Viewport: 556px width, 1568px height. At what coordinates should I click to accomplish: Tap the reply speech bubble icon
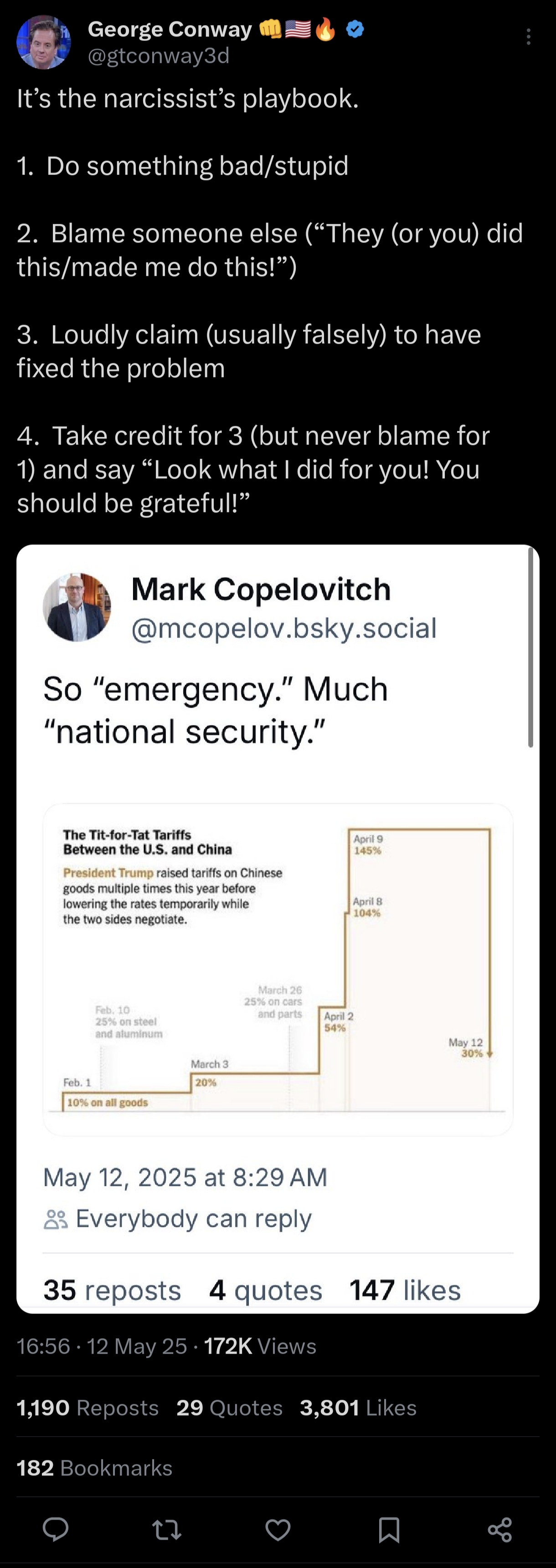pos(55,1528)
